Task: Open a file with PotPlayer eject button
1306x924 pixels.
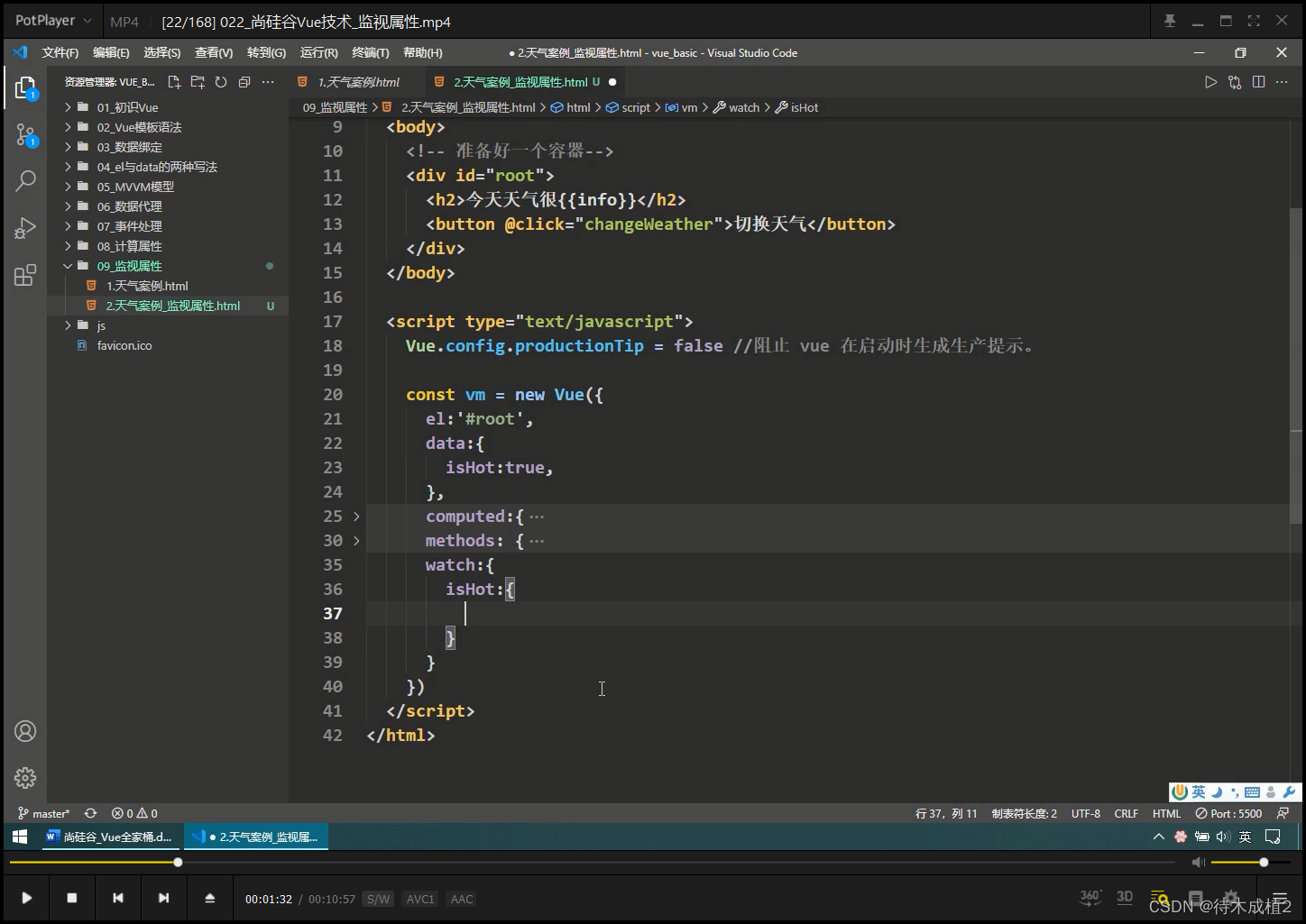Action: click(x=209, y=898)
